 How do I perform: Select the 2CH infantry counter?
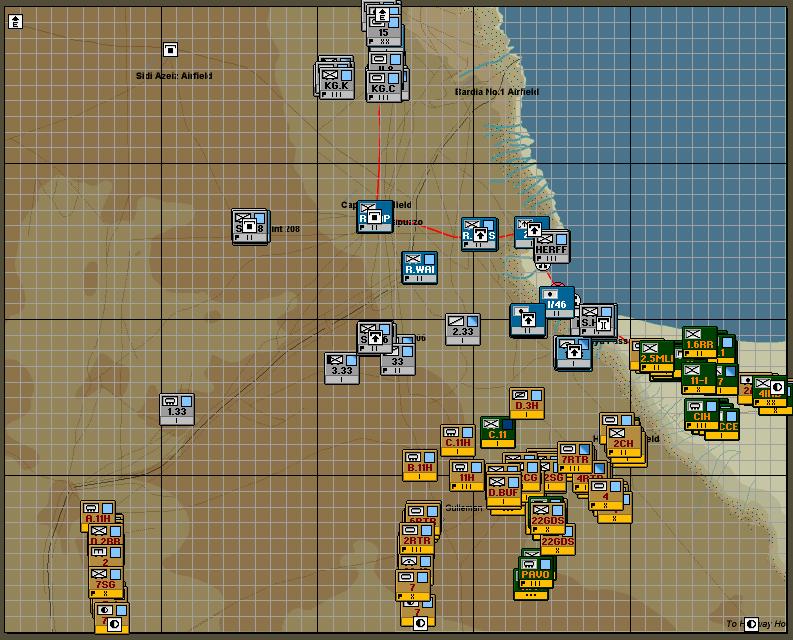pos(624,441)
